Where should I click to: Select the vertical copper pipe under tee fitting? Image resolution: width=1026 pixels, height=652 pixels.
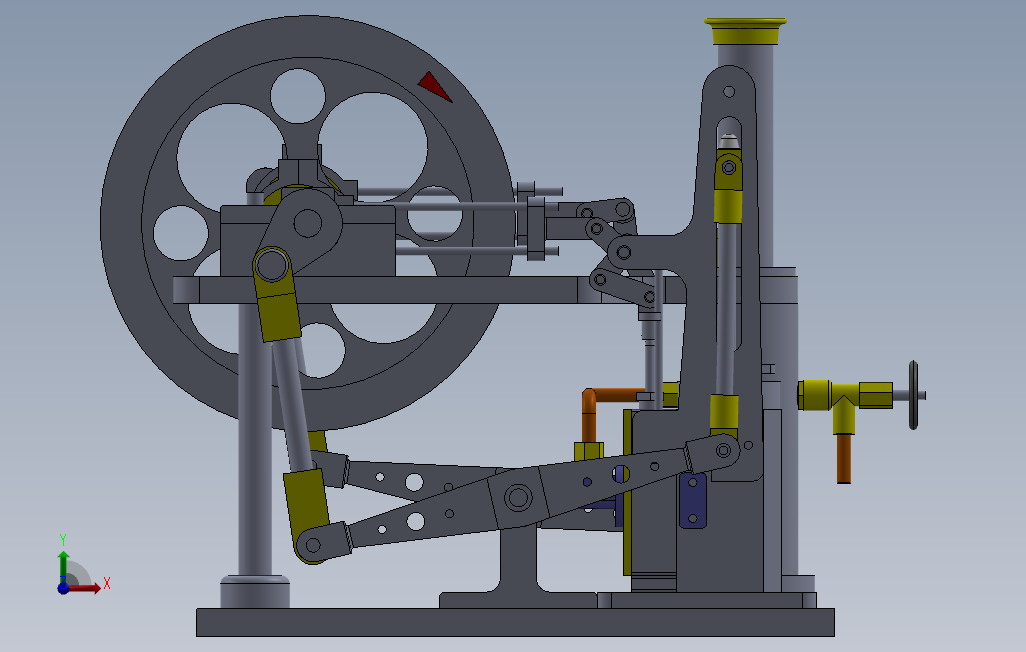[844, 458]
